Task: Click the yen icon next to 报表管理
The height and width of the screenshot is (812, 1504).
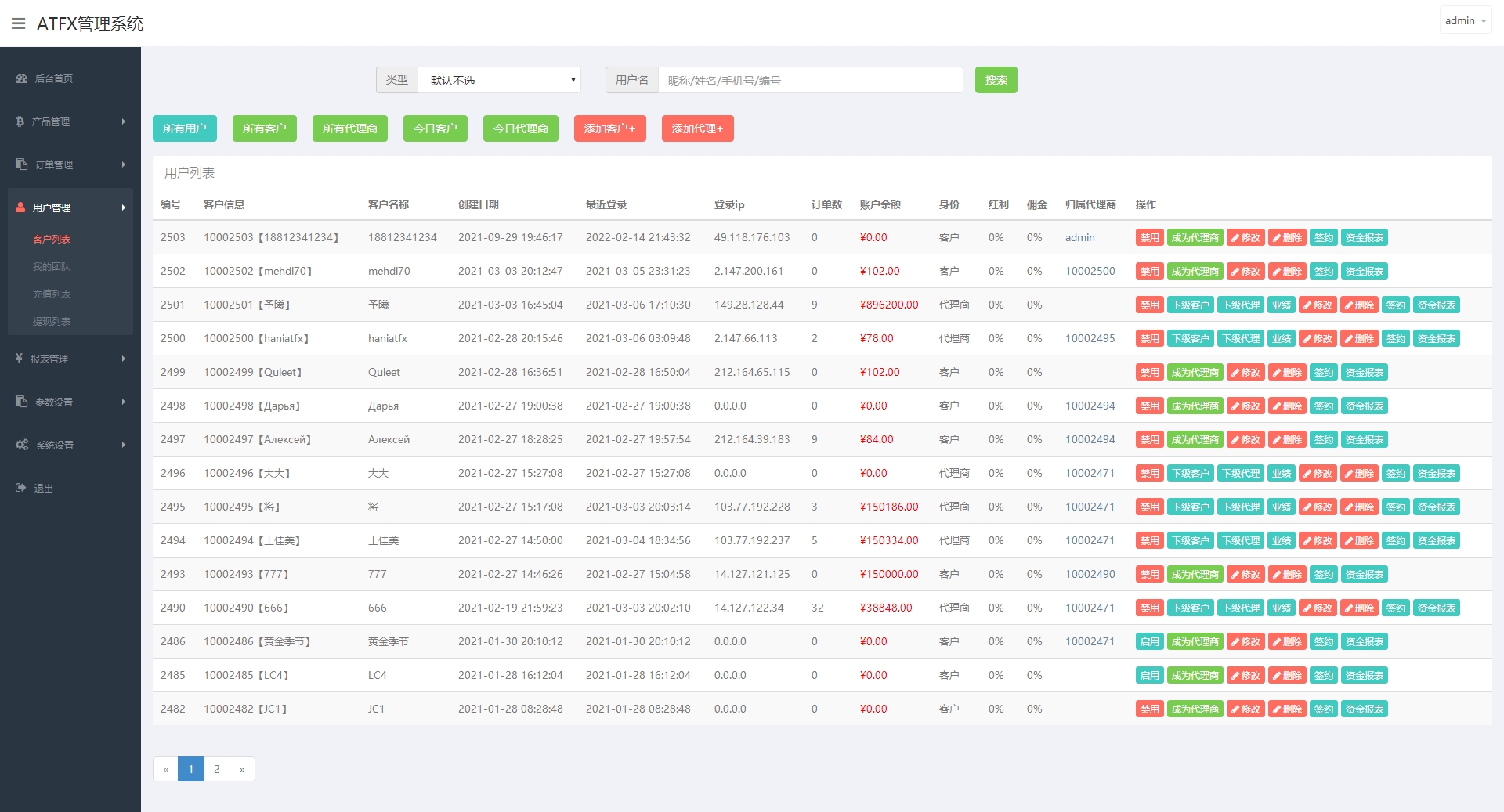Action: click(x=20, y=359)
